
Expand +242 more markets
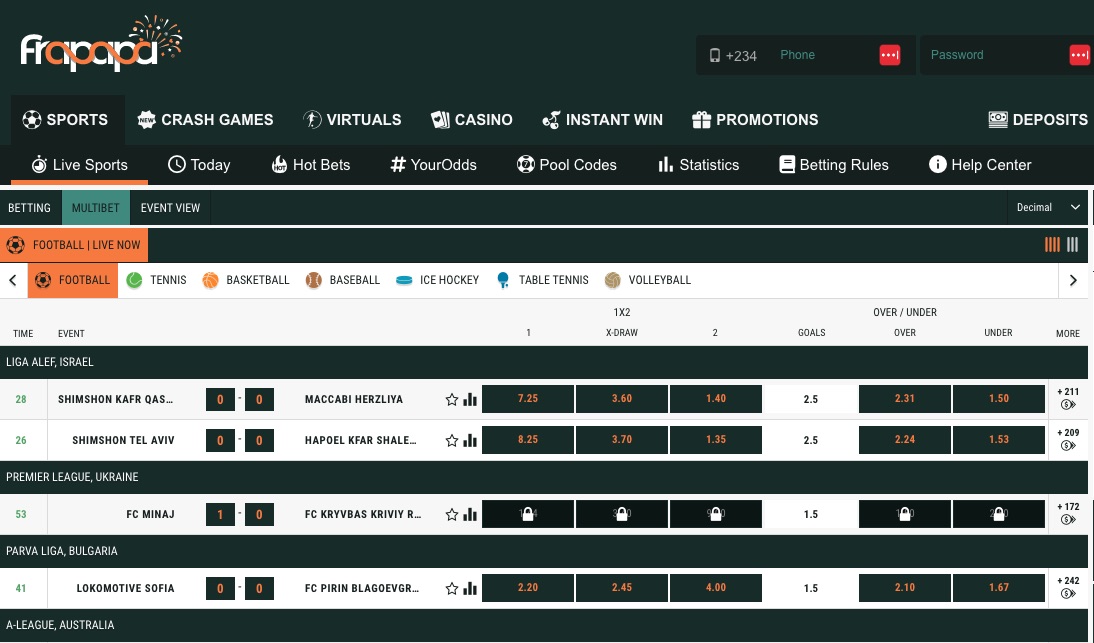(1068, 587)
